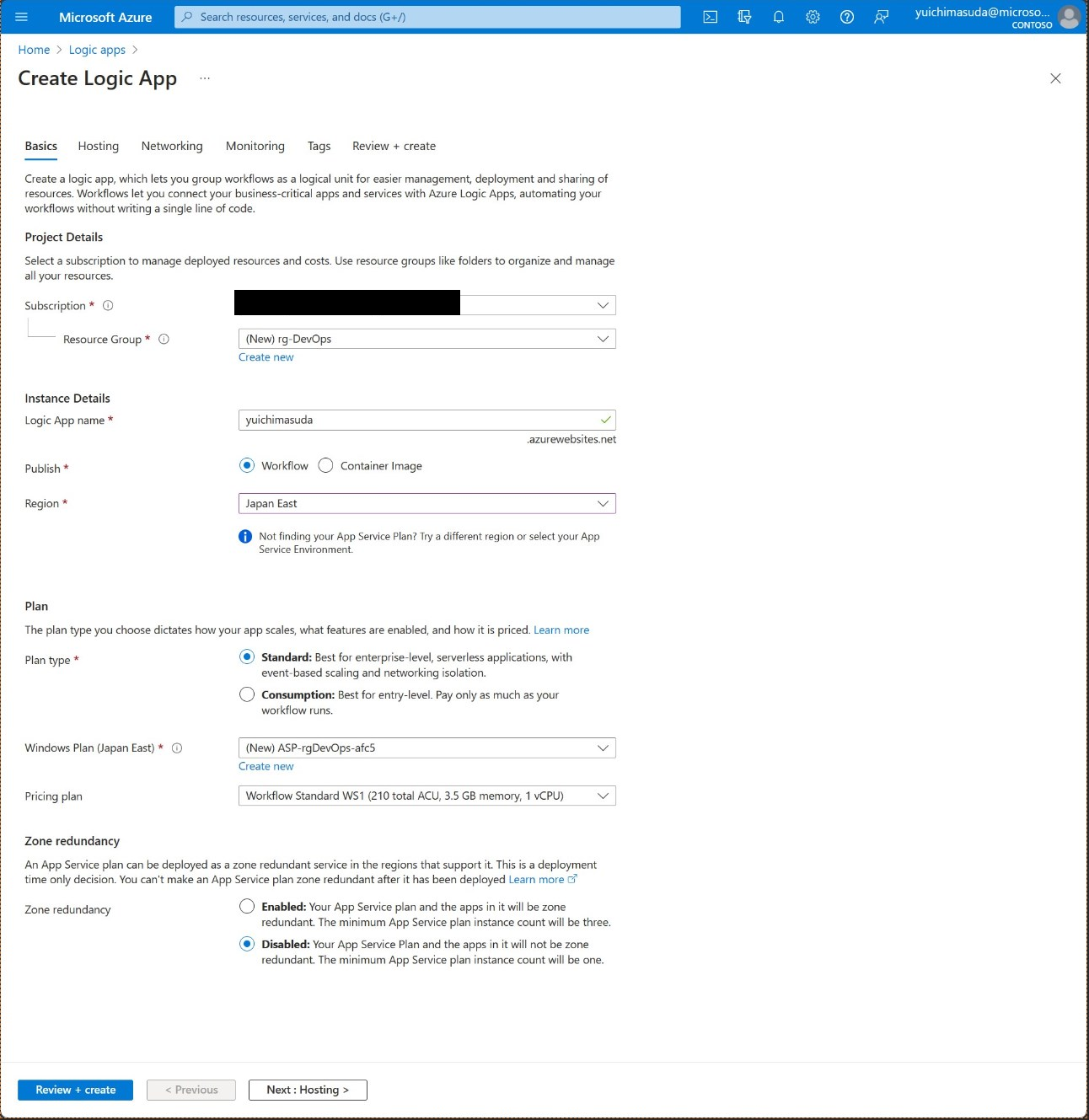The image size is (1089, 1120).
Task: Click the Previous button
Action: click(x=191, y=1090)
